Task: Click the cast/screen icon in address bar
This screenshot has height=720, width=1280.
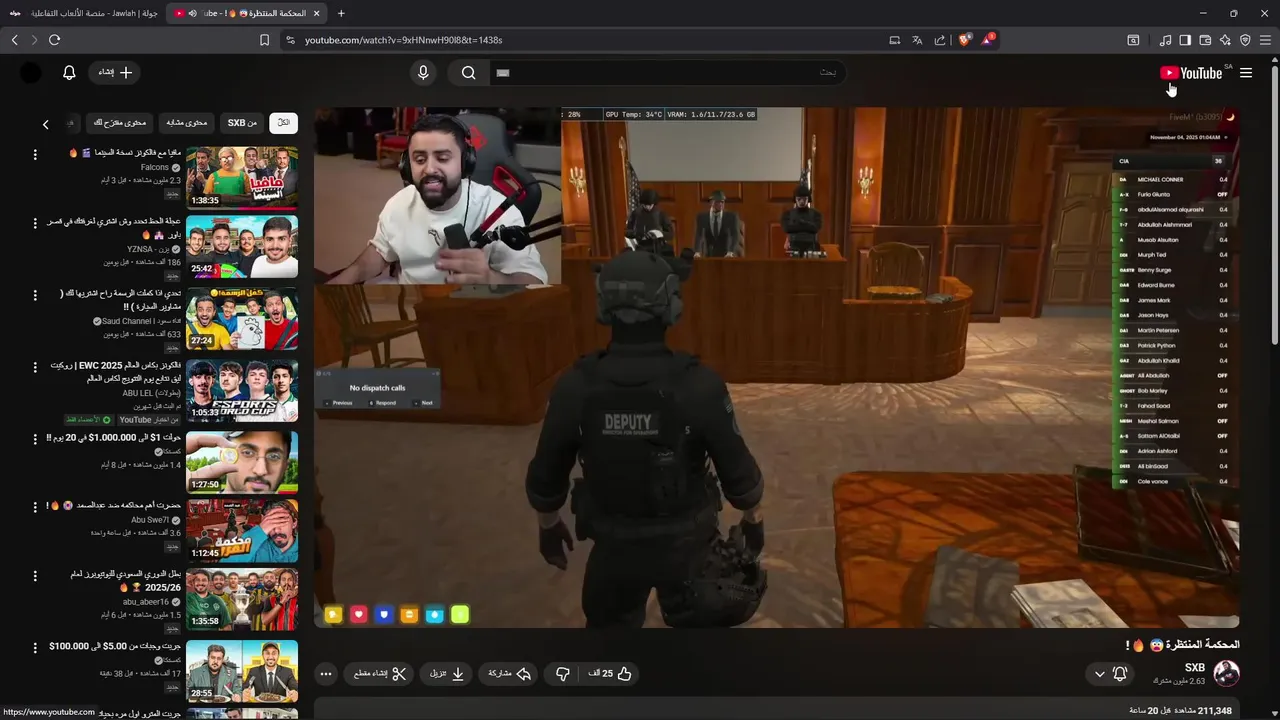Action: [x=894, y=40]
